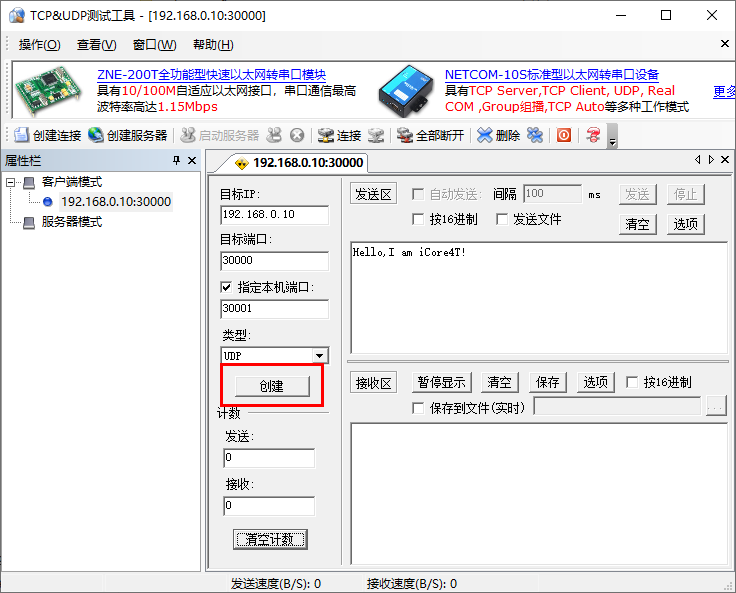The height and width of the screenshot is (593, 736).
Task: Open the 操作(O) menu
Action: pyautogui.click(x=39, y=45)
